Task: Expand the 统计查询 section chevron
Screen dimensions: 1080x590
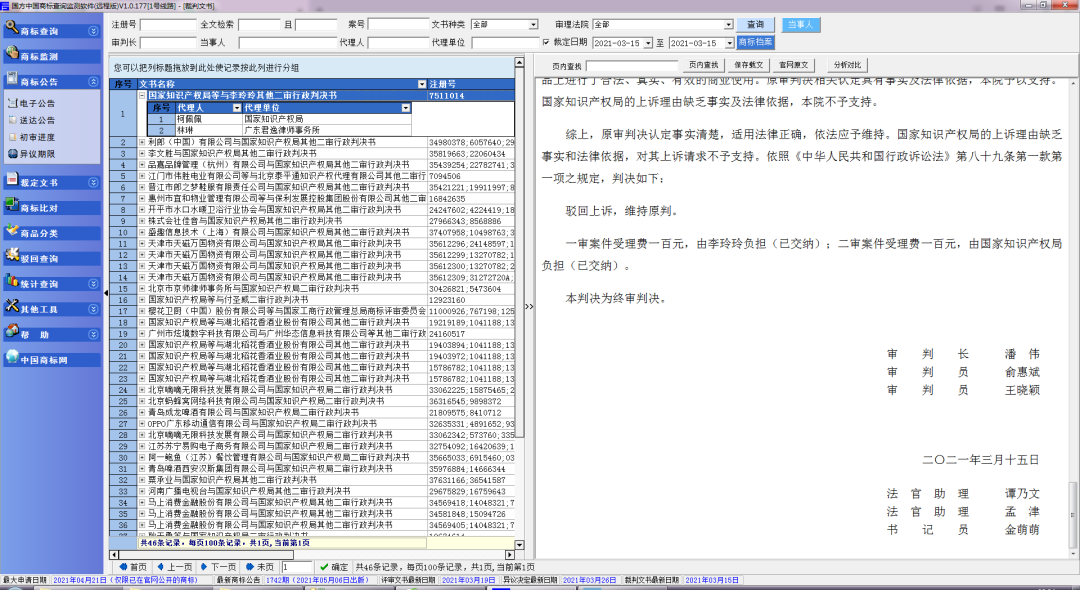Action: click(x=93, y=284)
